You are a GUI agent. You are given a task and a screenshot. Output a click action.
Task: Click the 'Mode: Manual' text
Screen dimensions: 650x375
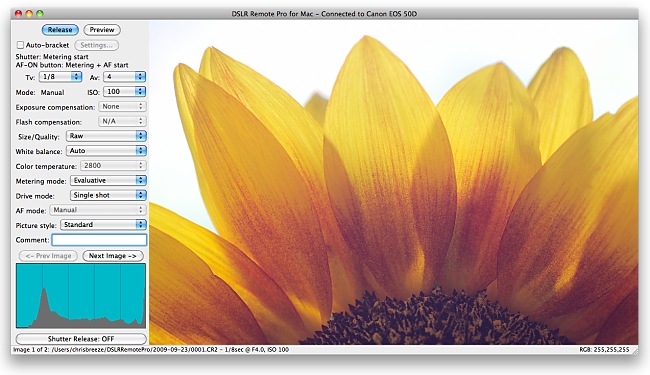[40, 92]
